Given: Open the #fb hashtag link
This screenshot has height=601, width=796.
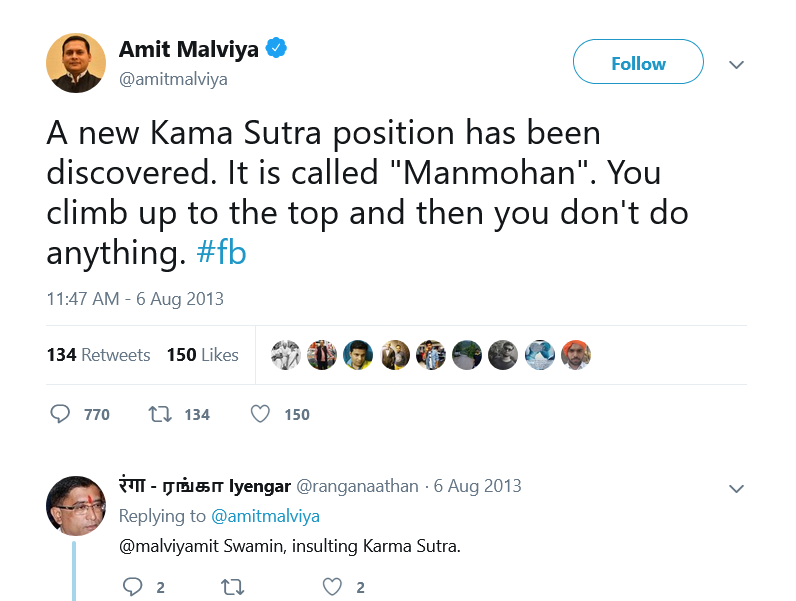Looking at the screenshot, I should (221, 252).
